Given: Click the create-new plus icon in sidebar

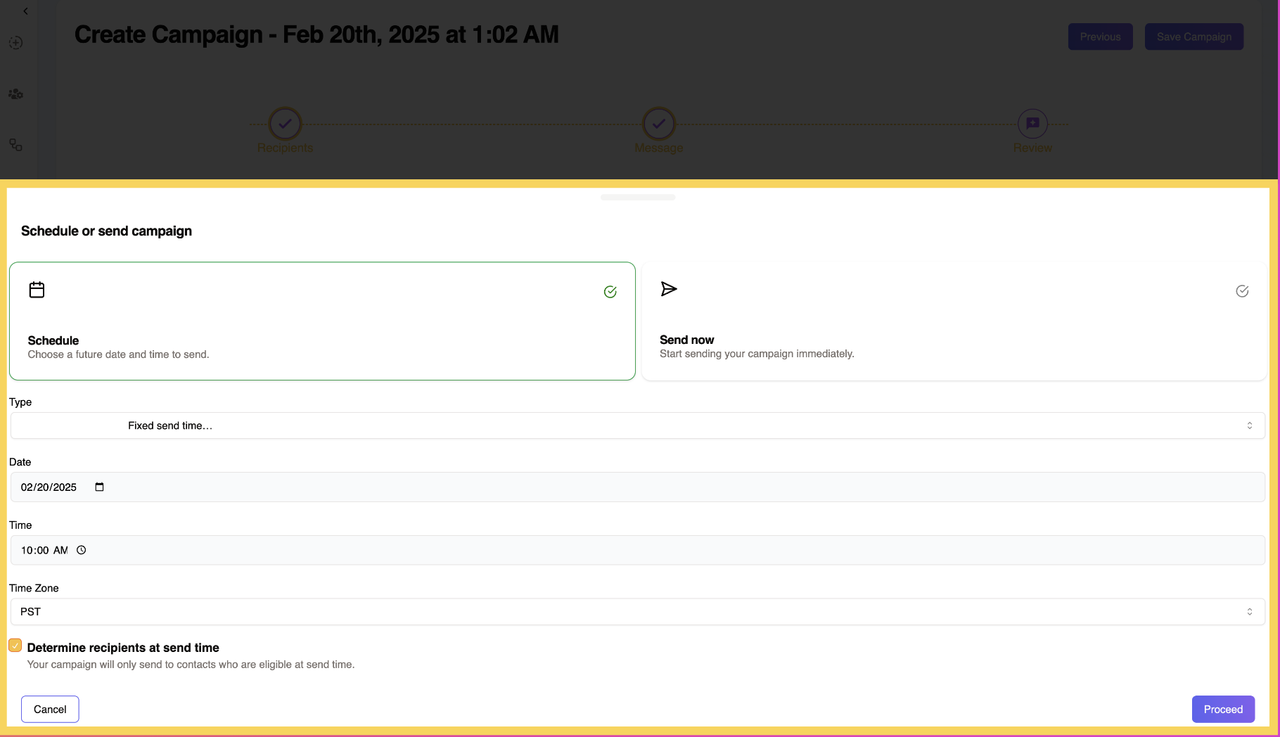Looking at the screenshot, I should [x=15, y=43].
